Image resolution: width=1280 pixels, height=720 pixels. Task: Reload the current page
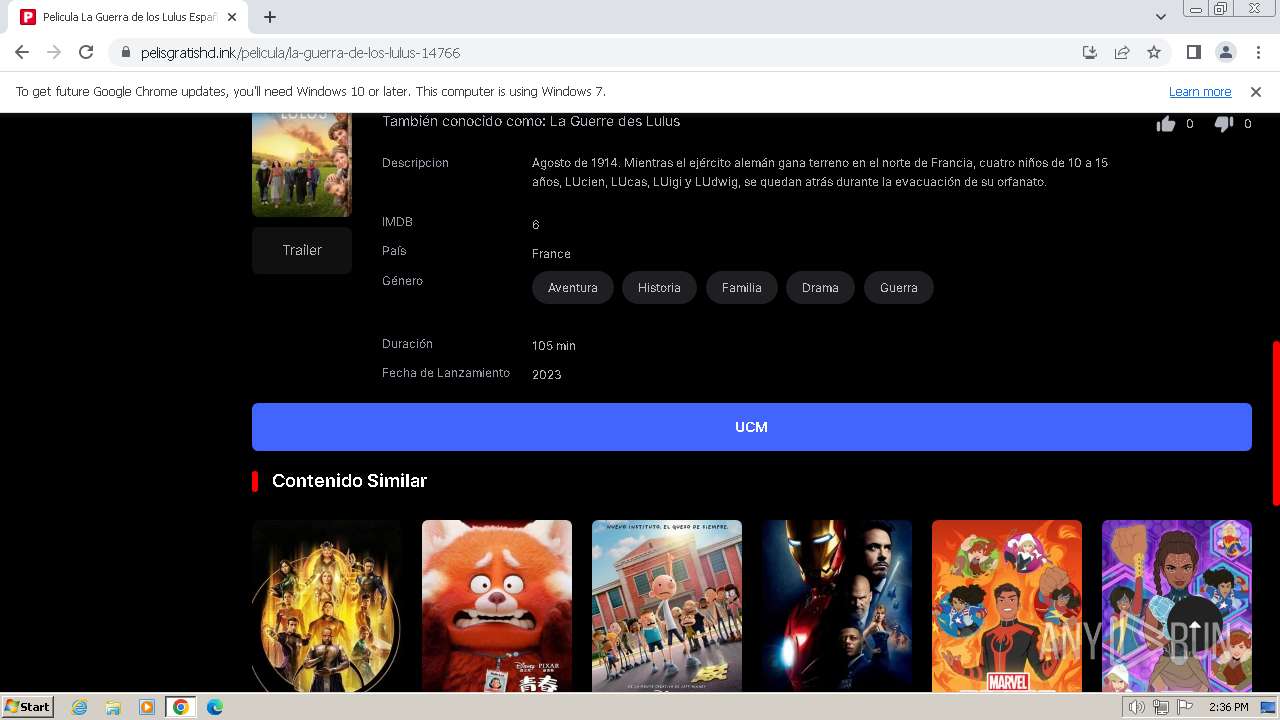point(86,52)
